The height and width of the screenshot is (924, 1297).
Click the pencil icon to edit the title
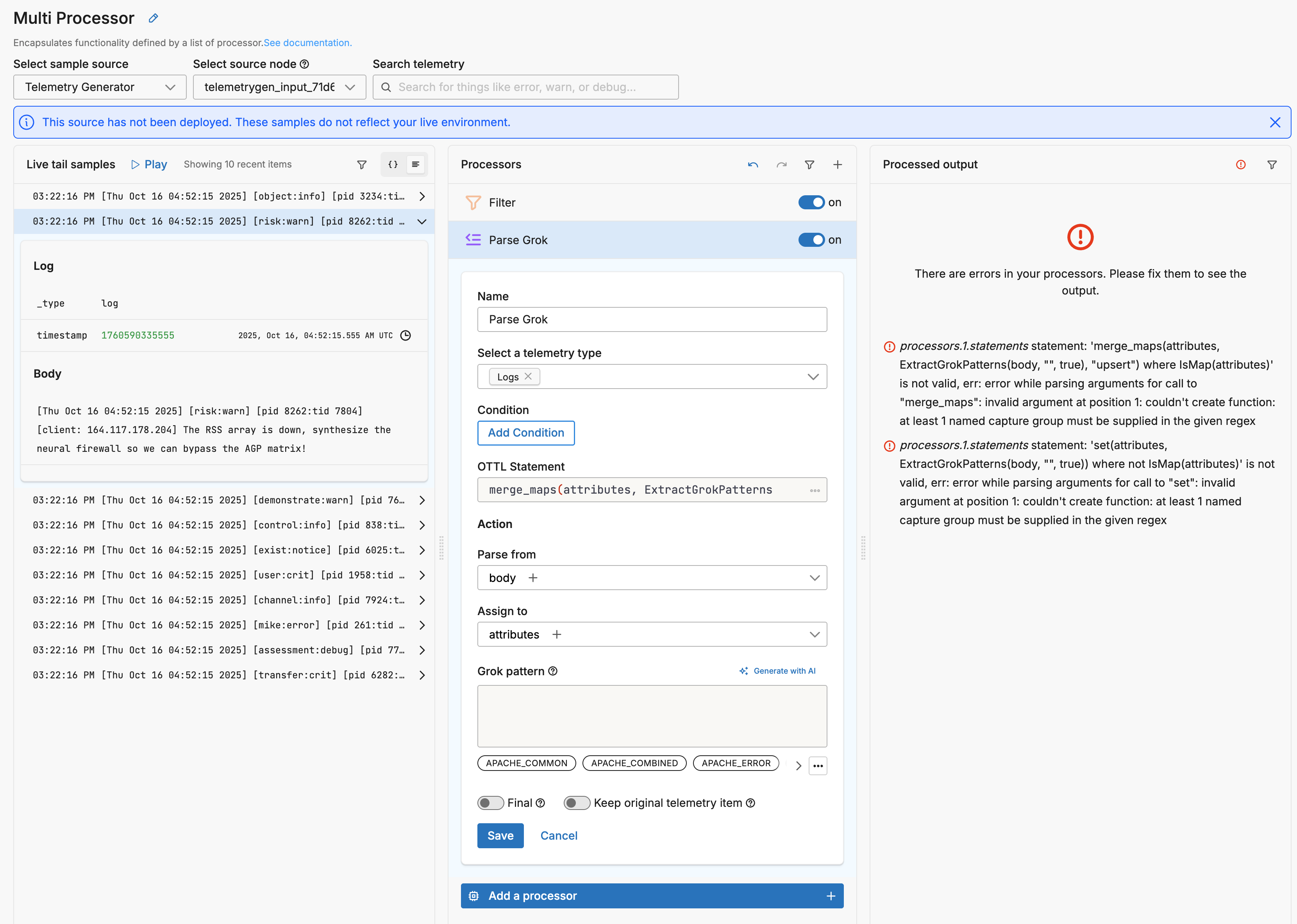click(x=153, y=18)
